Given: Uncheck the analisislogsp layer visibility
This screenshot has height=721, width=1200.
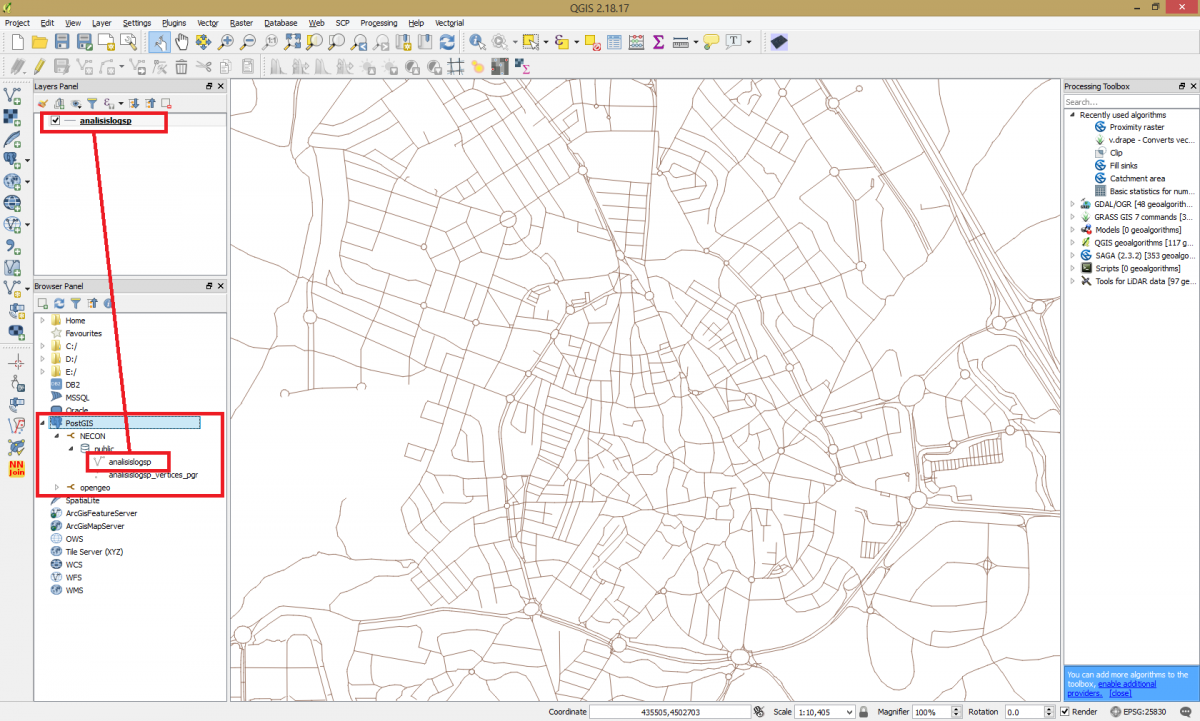Looking at the screenshot, I should click(x=55, y=122).
